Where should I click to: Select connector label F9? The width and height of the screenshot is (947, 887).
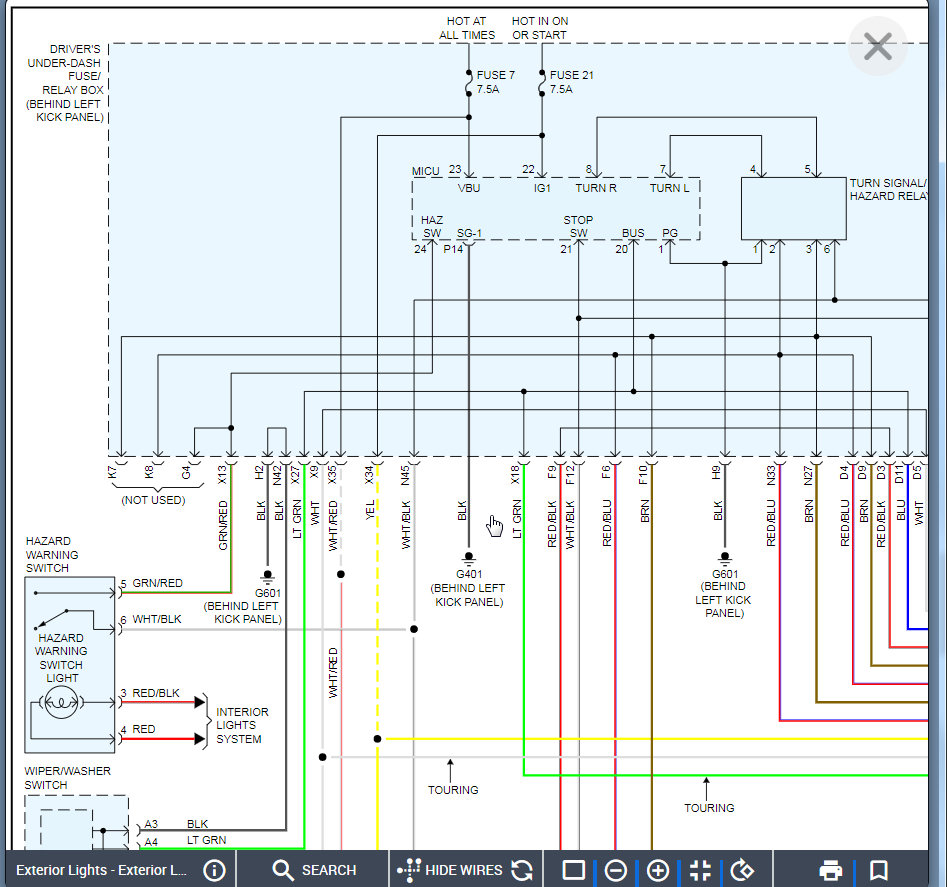point(552,472)
